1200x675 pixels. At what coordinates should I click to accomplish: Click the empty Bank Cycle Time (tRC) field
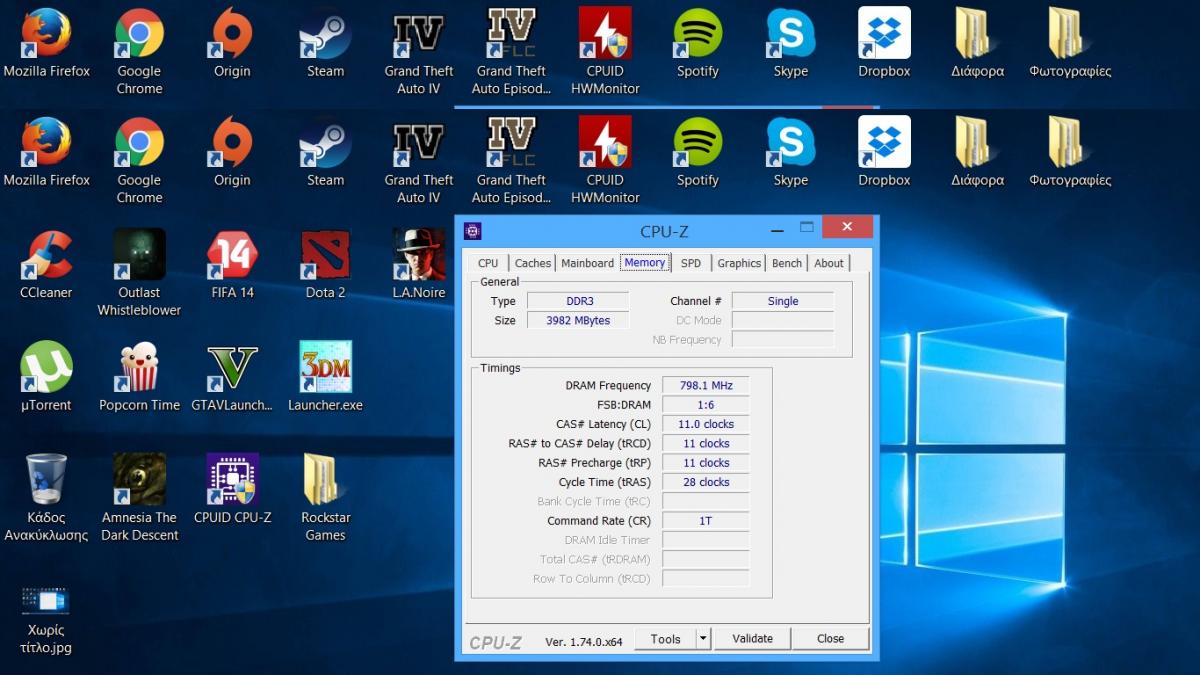[x=705, y=501]
